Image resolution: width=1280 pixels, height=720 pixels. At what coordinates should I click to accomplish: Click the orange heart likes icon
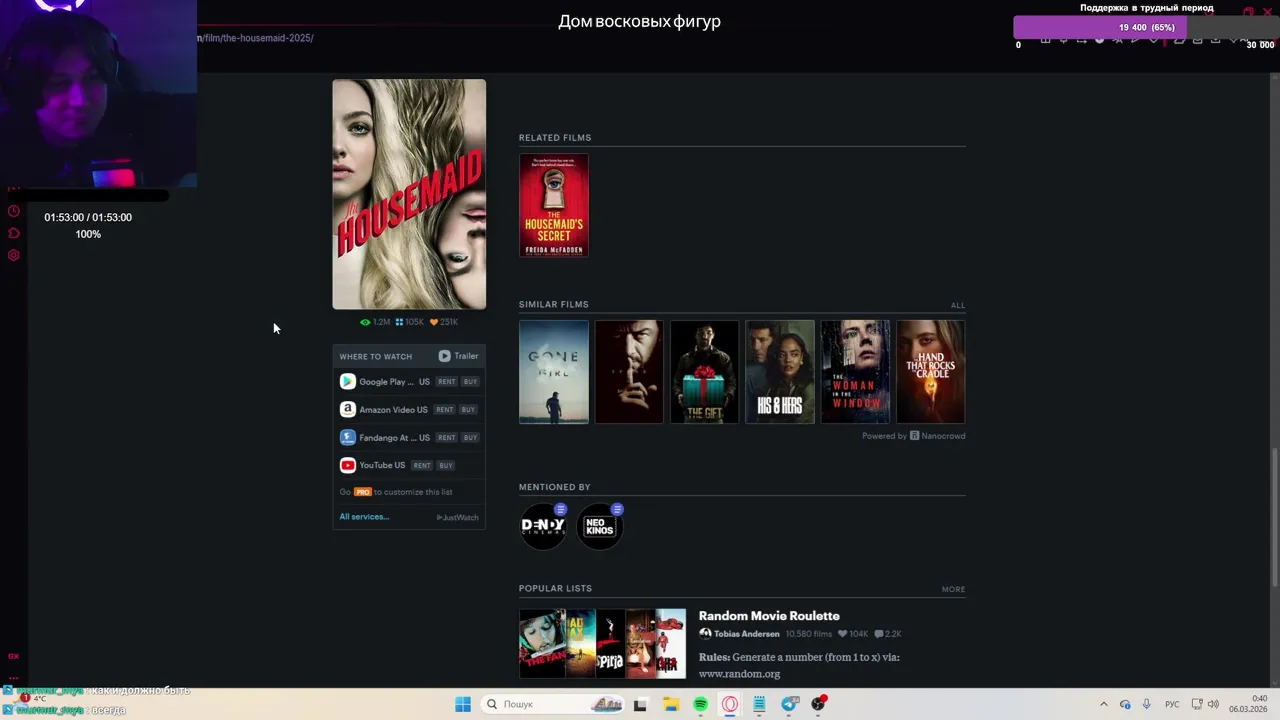tap(433, 322)
